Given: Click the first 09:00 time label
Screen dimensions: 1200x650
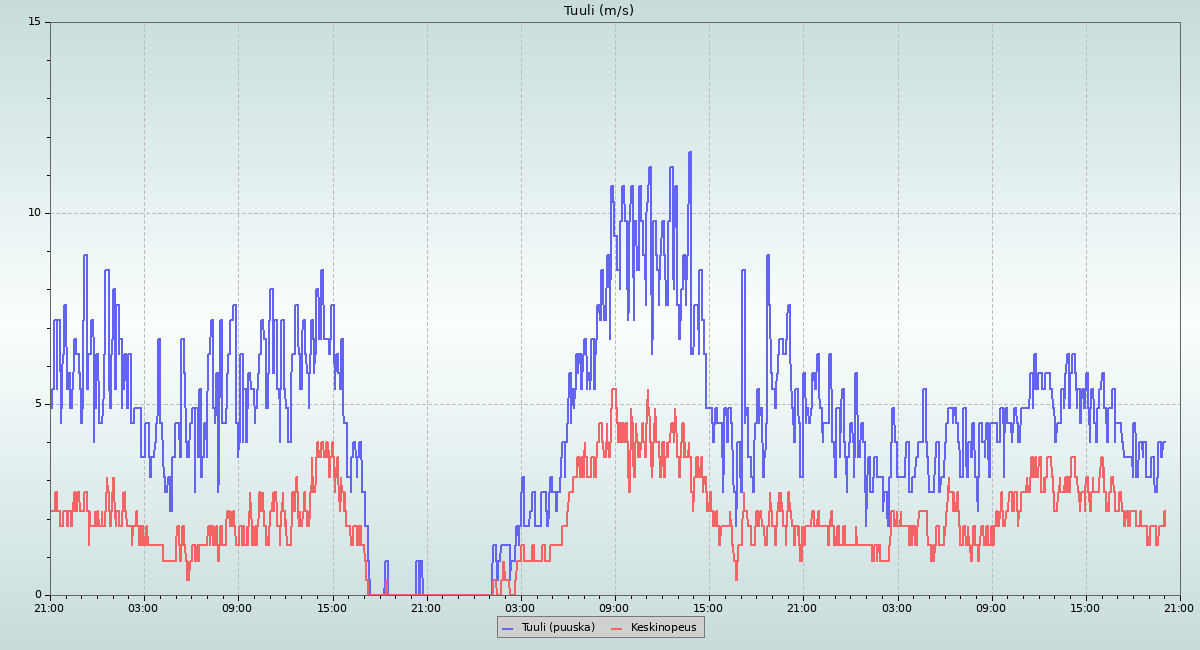Looking at the screenshot, I should point(237,607).
